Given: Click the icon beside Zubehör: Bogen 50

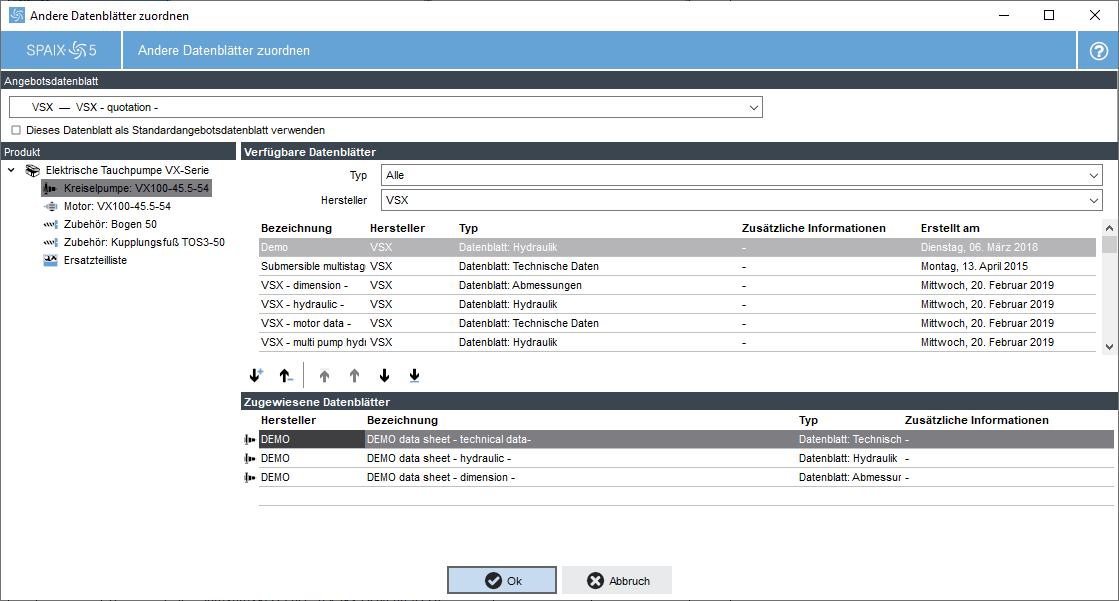Looking at the screenshot, I should 51,224.
